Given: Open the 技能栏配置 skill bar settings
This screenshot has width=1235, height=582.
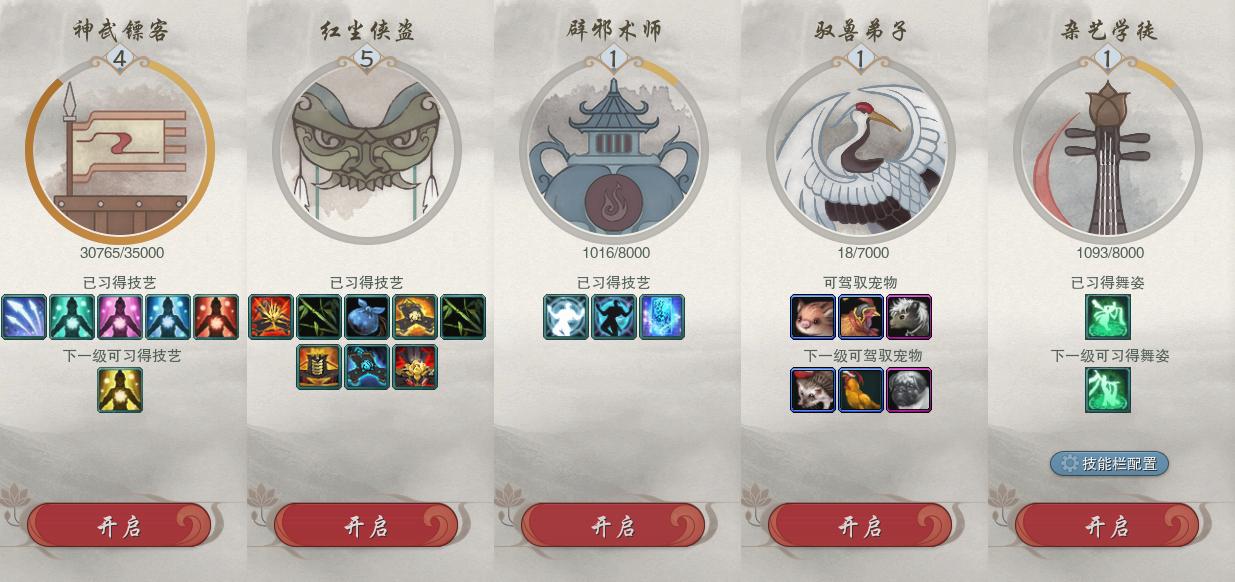Looking at the screenshot, I should click(x=1109, y=464).
